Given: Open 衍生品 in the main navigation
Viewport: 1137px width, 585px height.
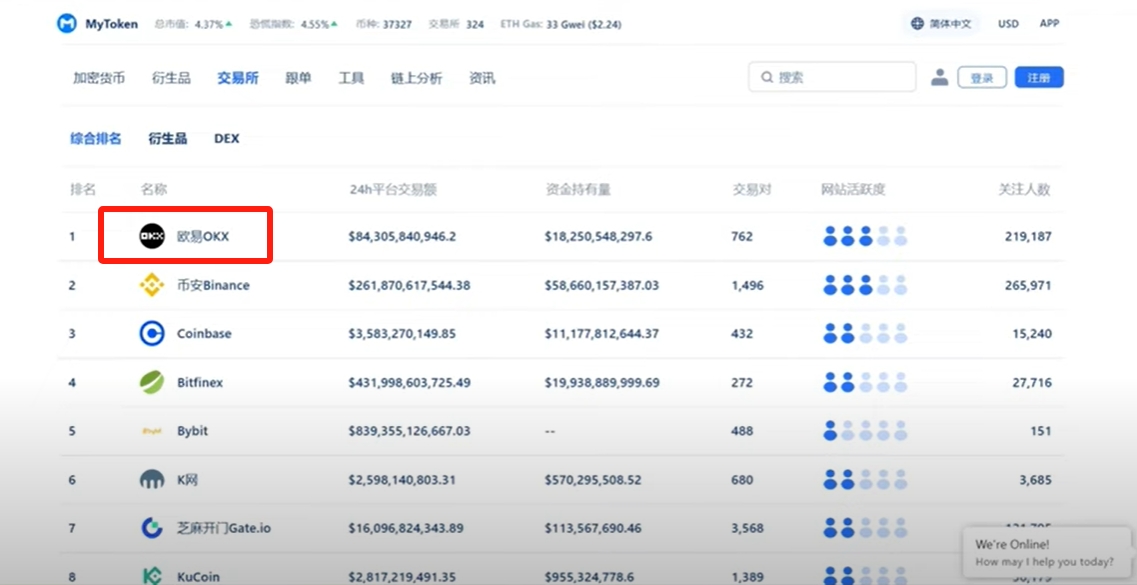Looking at the screenshot, I should point(171,78).
